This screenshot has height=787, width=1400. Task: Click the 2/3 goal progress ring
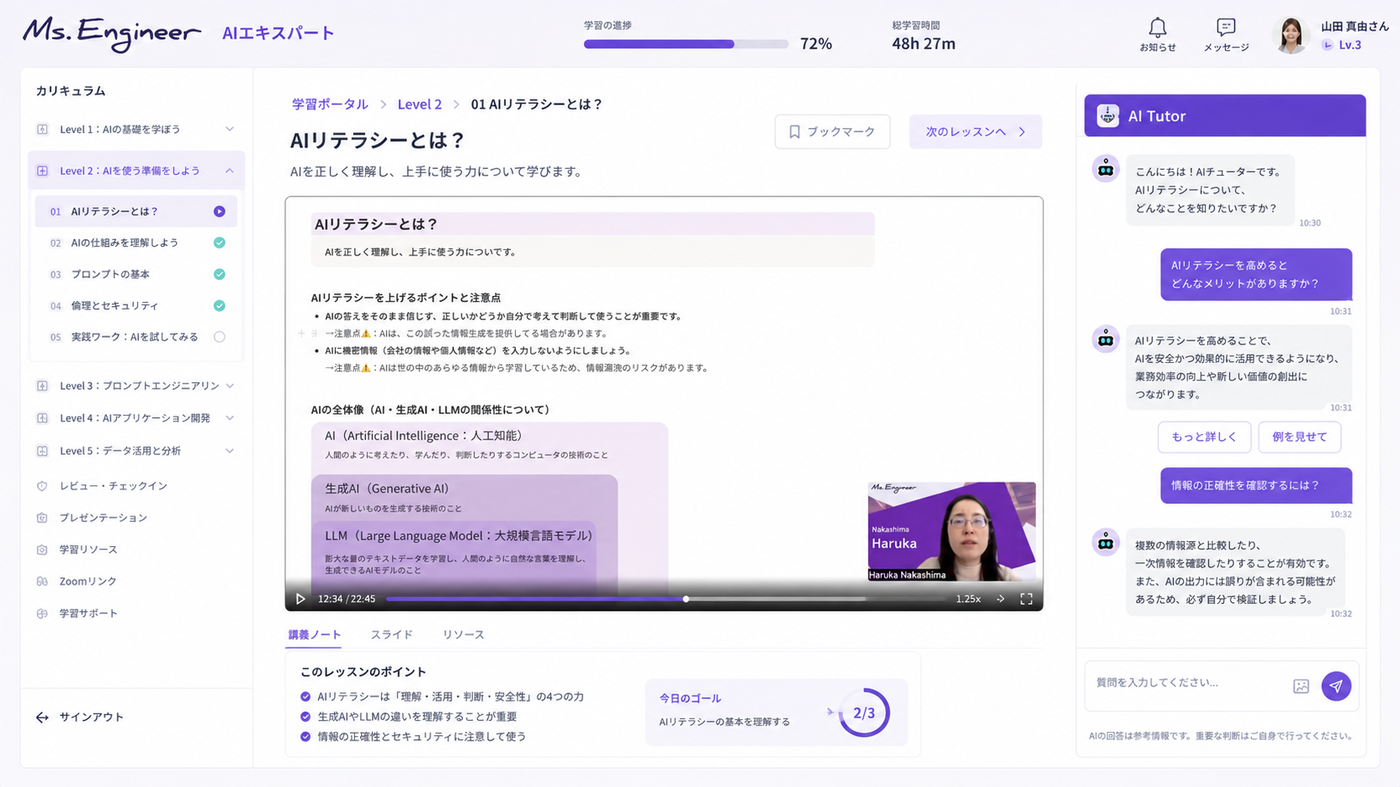[x=864, y=713]
